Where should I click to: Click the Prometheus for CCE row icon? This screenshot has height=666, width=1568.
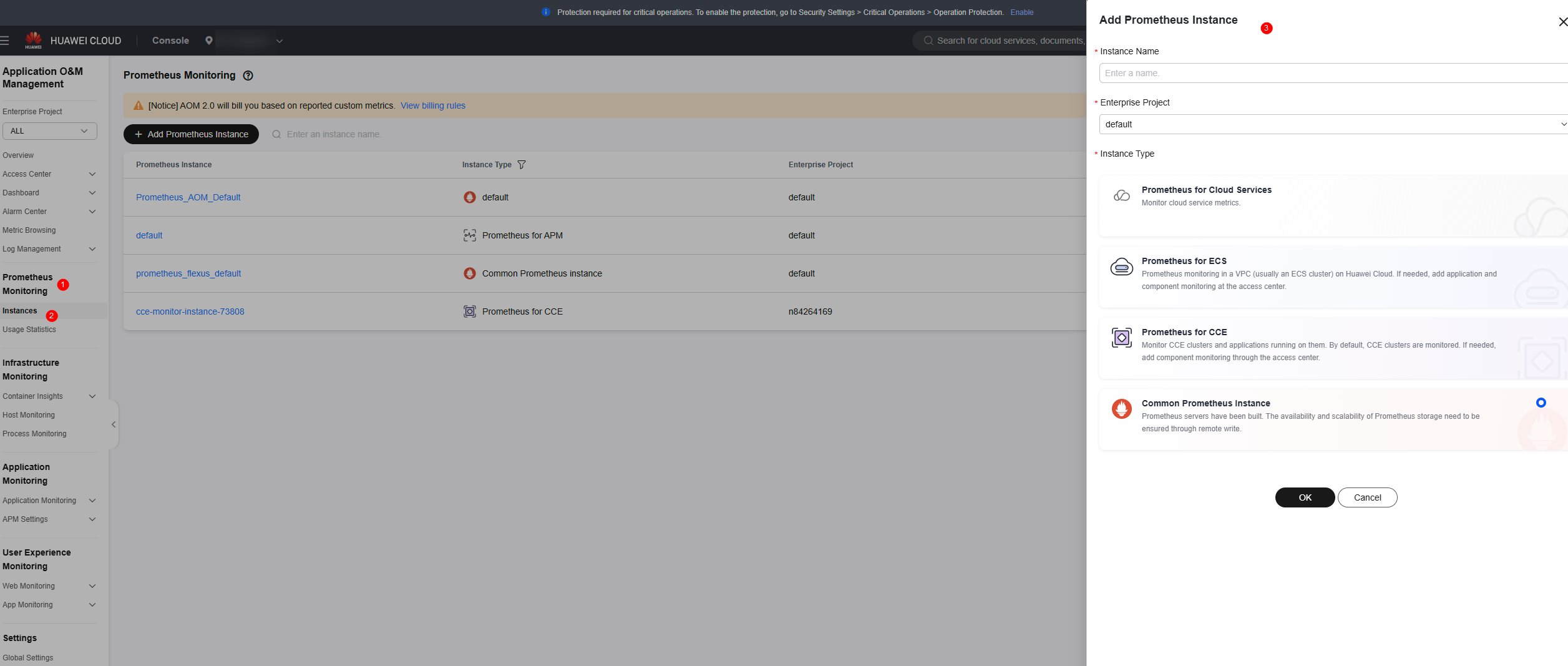tap(470, 311)
